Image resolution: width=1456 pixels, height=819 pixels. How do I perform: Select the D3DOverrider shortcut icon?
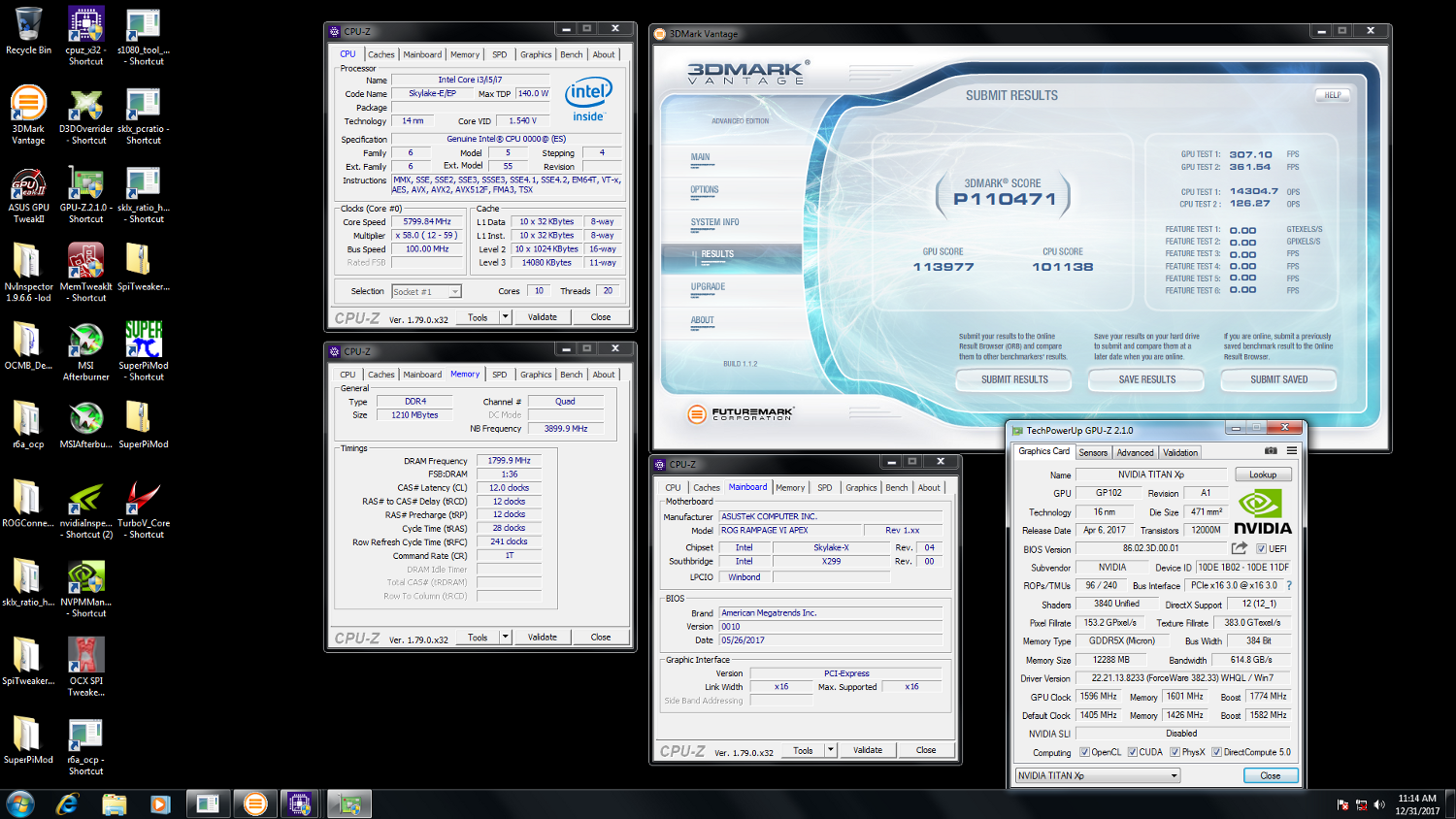coord(85,115)
